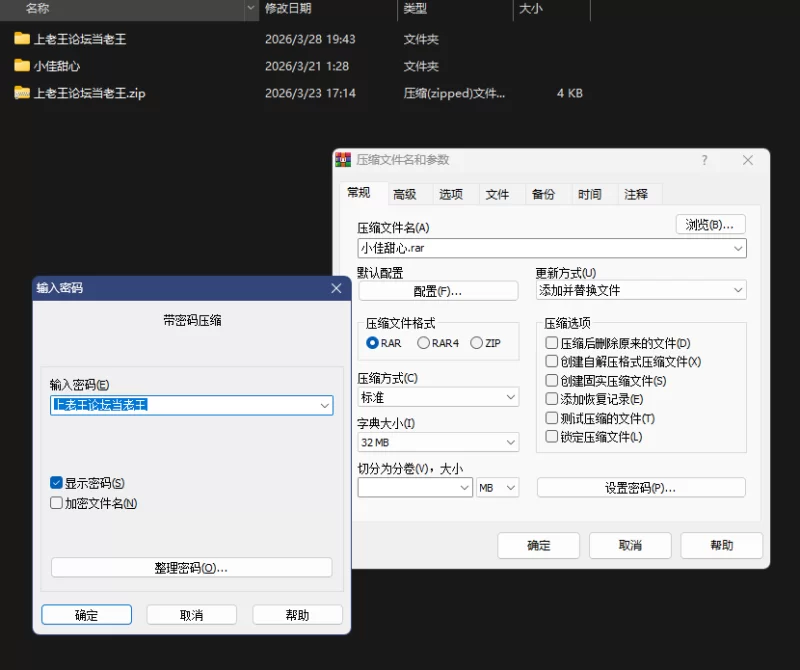Click the 小佳甜心 folder icon
Screen dimensions: 800x670
(x=22, y=66)
